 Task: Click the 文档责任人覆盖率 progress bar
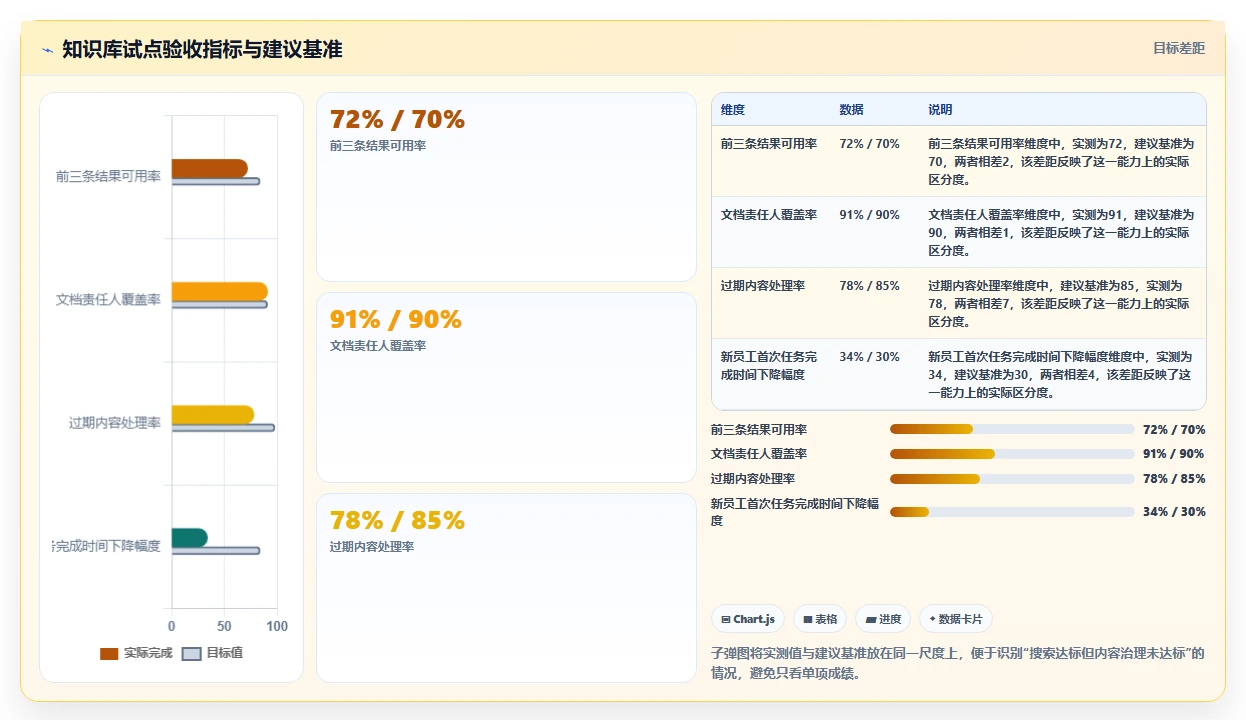click(1012, 454)
